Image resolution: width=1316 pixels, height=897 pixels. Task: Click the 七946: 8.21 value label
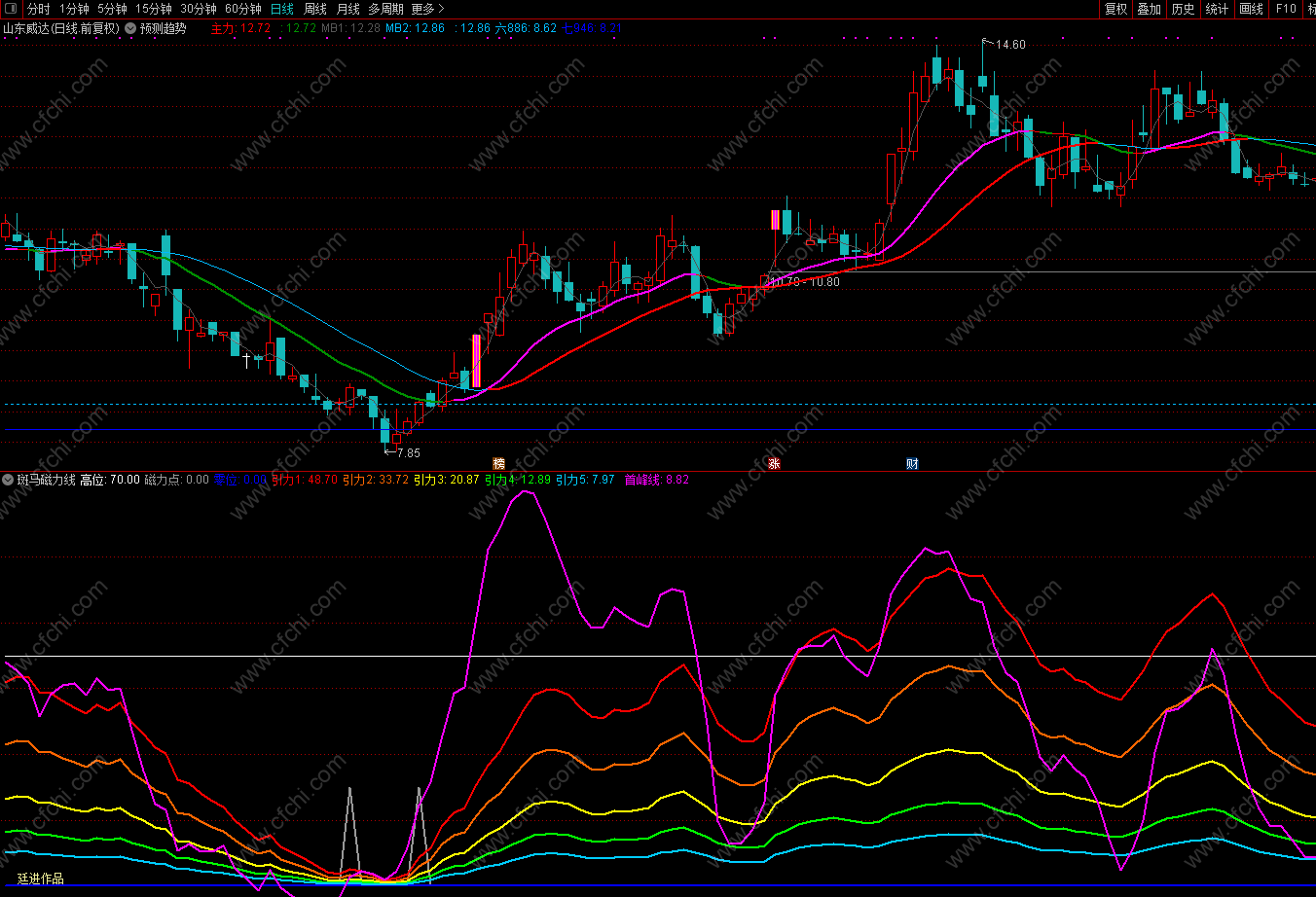pyautogui.click(x=592, y=28)
